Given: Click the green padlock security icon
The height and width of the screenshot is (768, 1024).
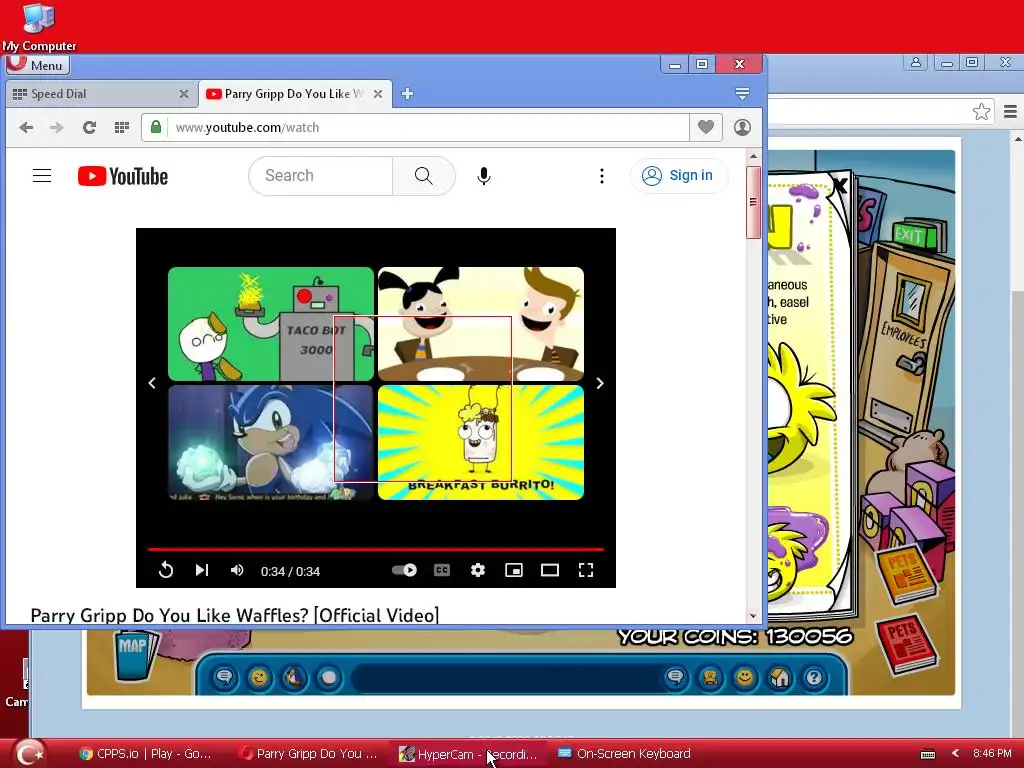Looking at the screenshot, I should [x=155, y=127].
